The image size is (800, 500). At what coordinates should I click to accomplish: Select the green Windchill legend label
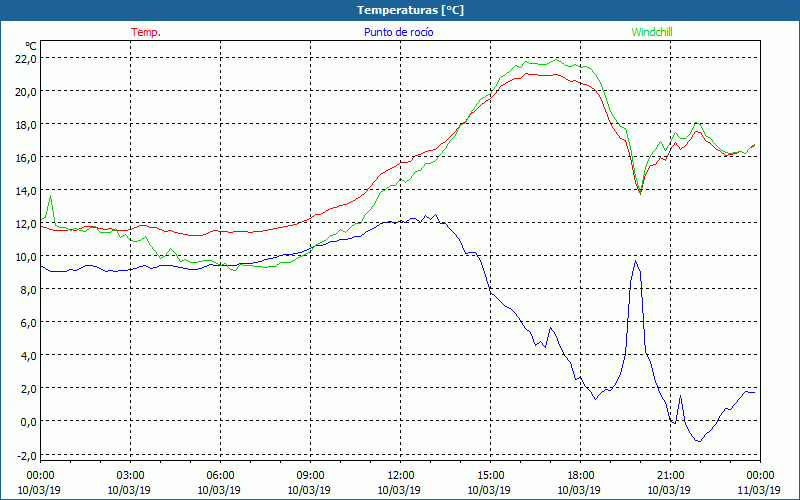652,32
